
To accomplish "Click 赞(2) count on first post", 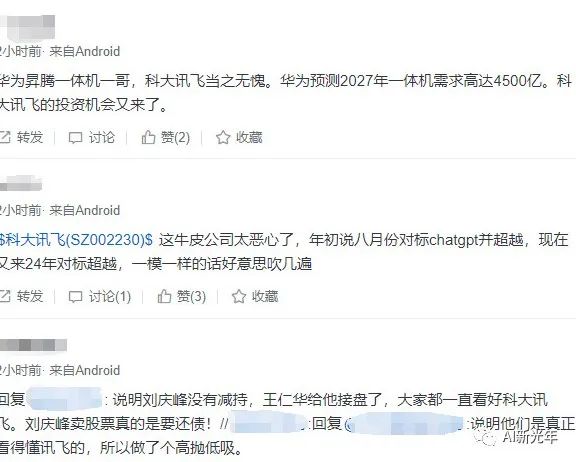I will click(x=175, y=137).
